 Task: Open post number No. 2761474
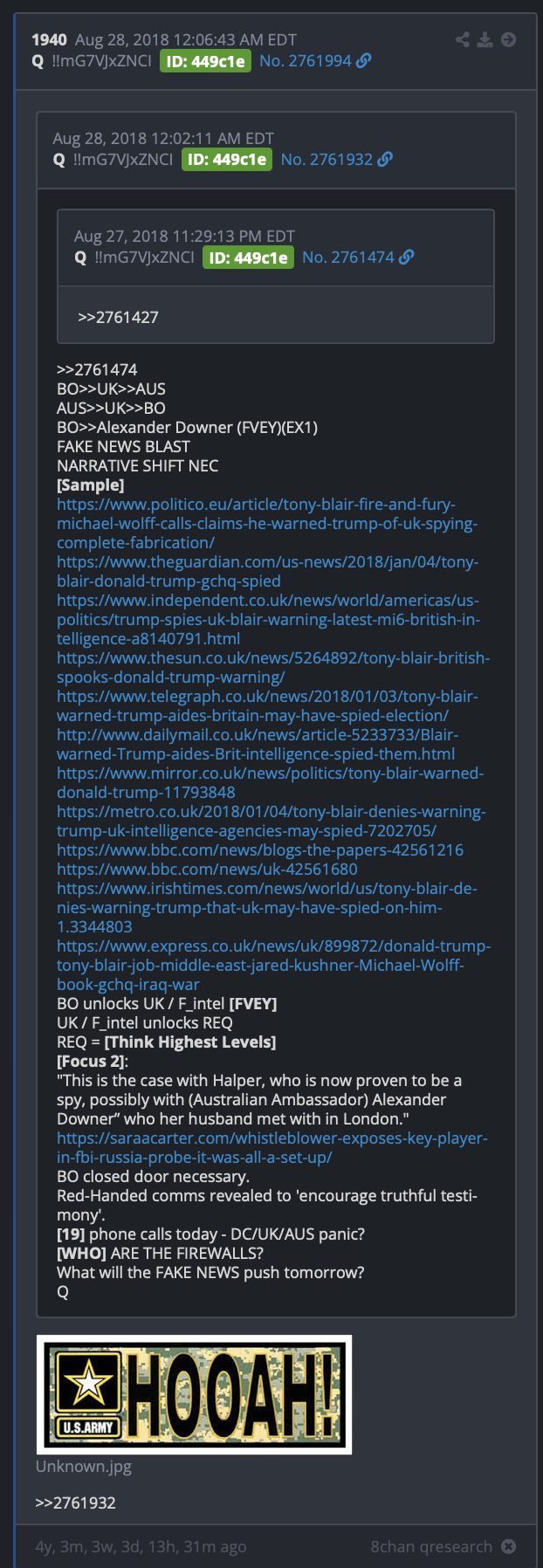point(348,257)
